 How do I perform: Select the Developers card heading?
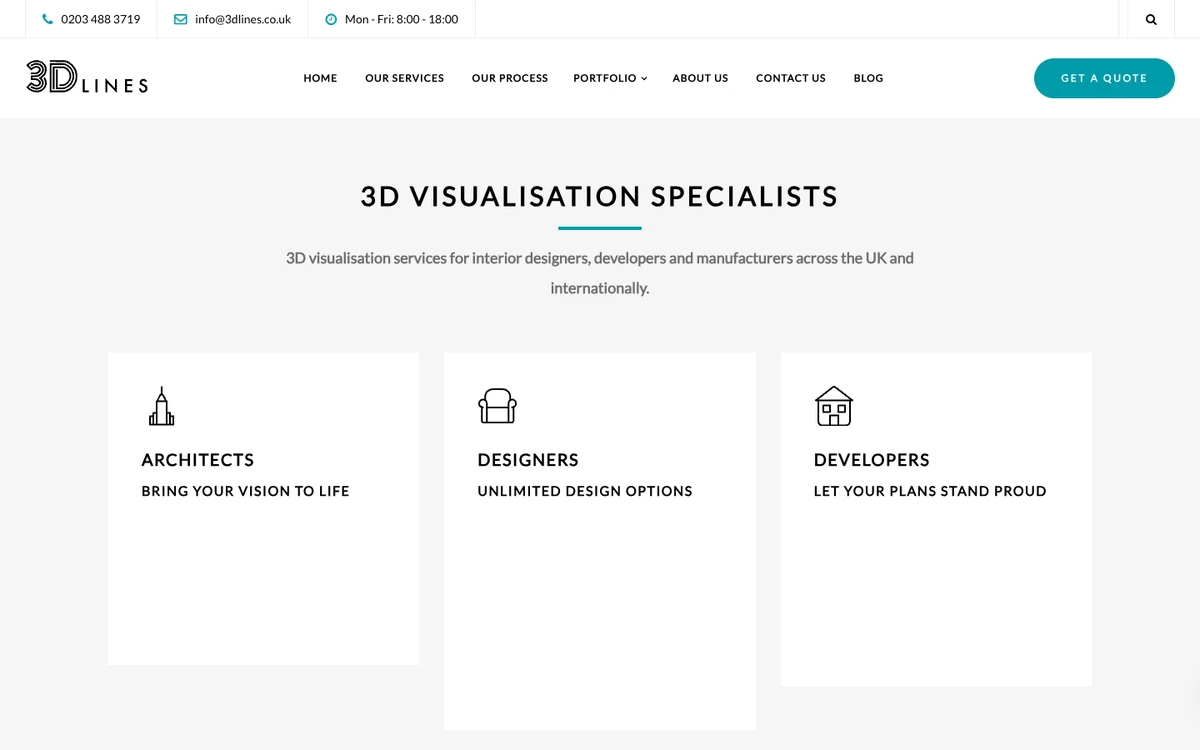[872, 460]
